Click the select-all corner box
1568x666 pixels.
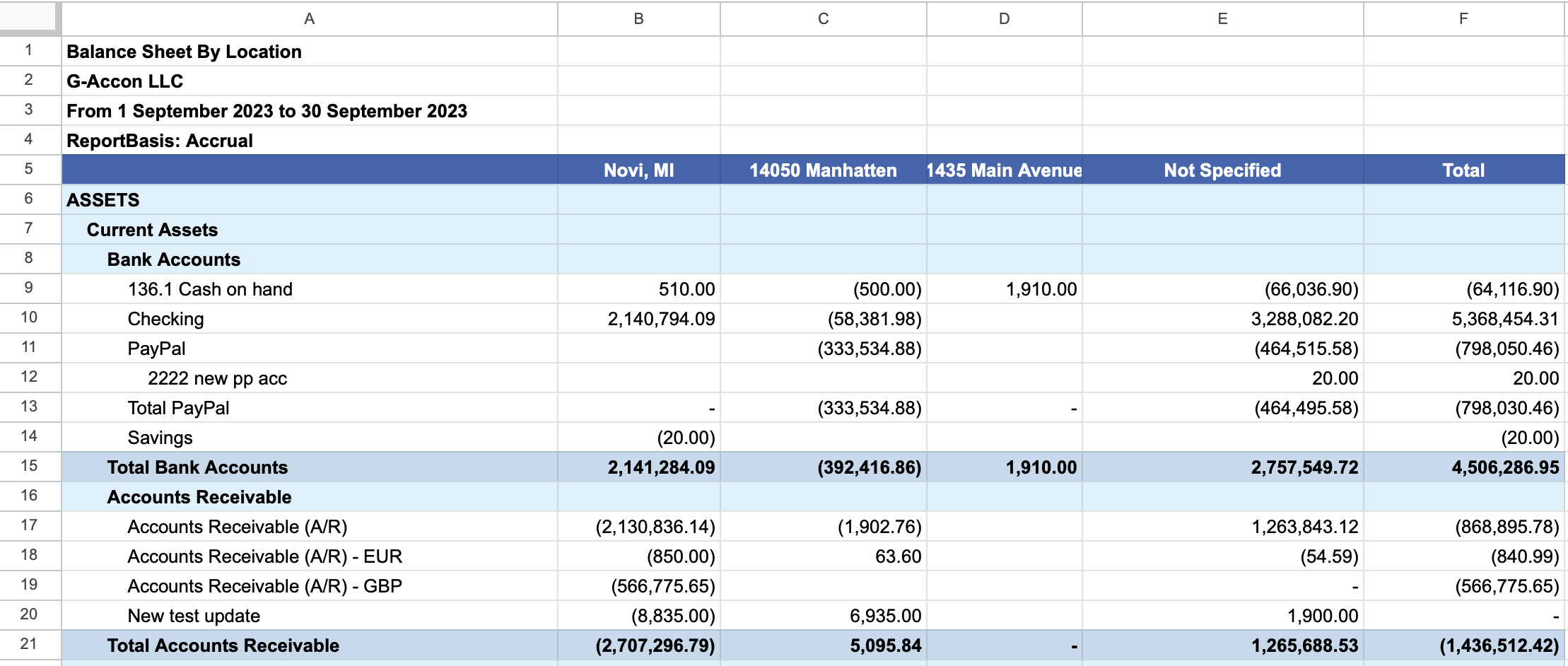pyautogui.click(x=28, y=17)
